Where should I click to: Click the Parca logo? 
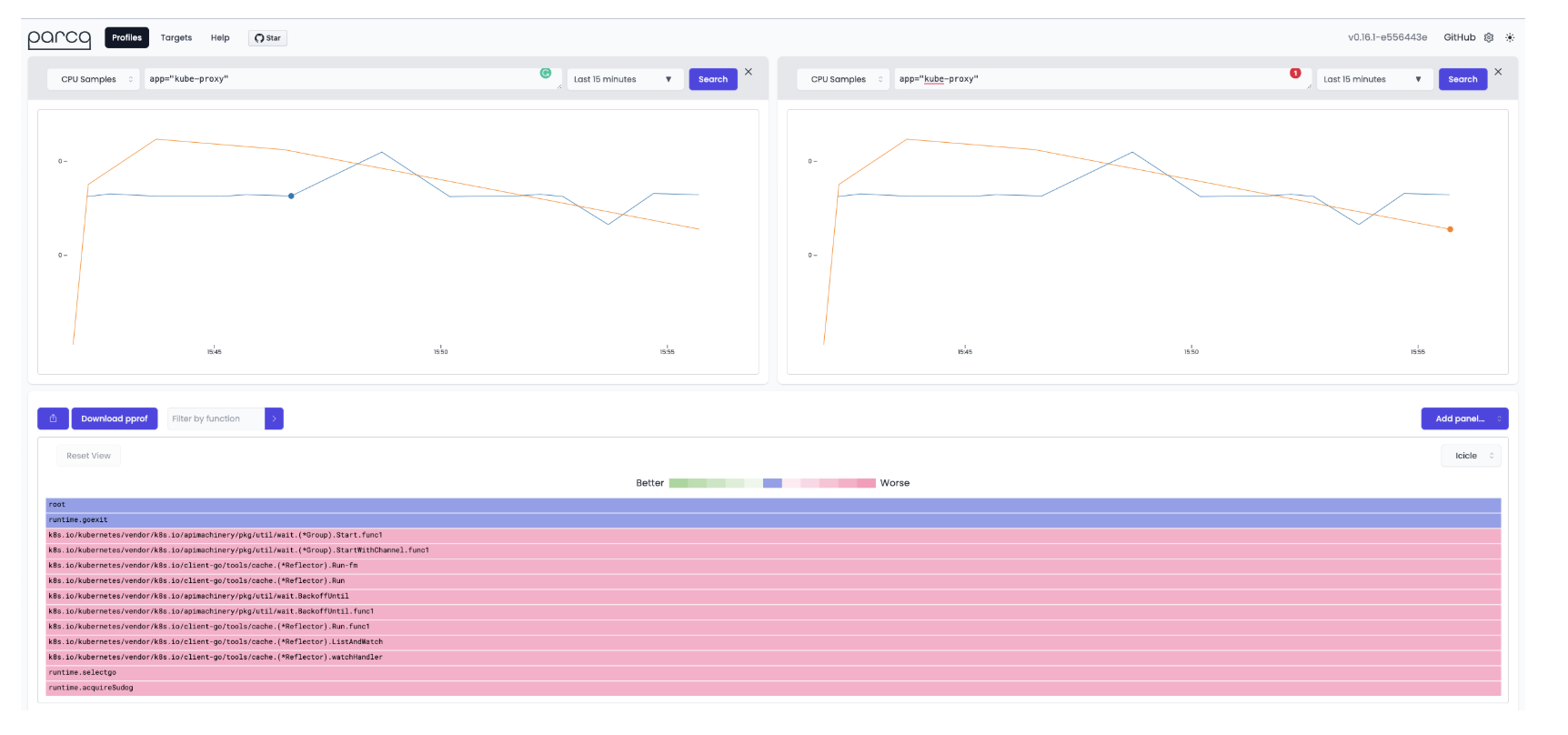tap(59, 38)
